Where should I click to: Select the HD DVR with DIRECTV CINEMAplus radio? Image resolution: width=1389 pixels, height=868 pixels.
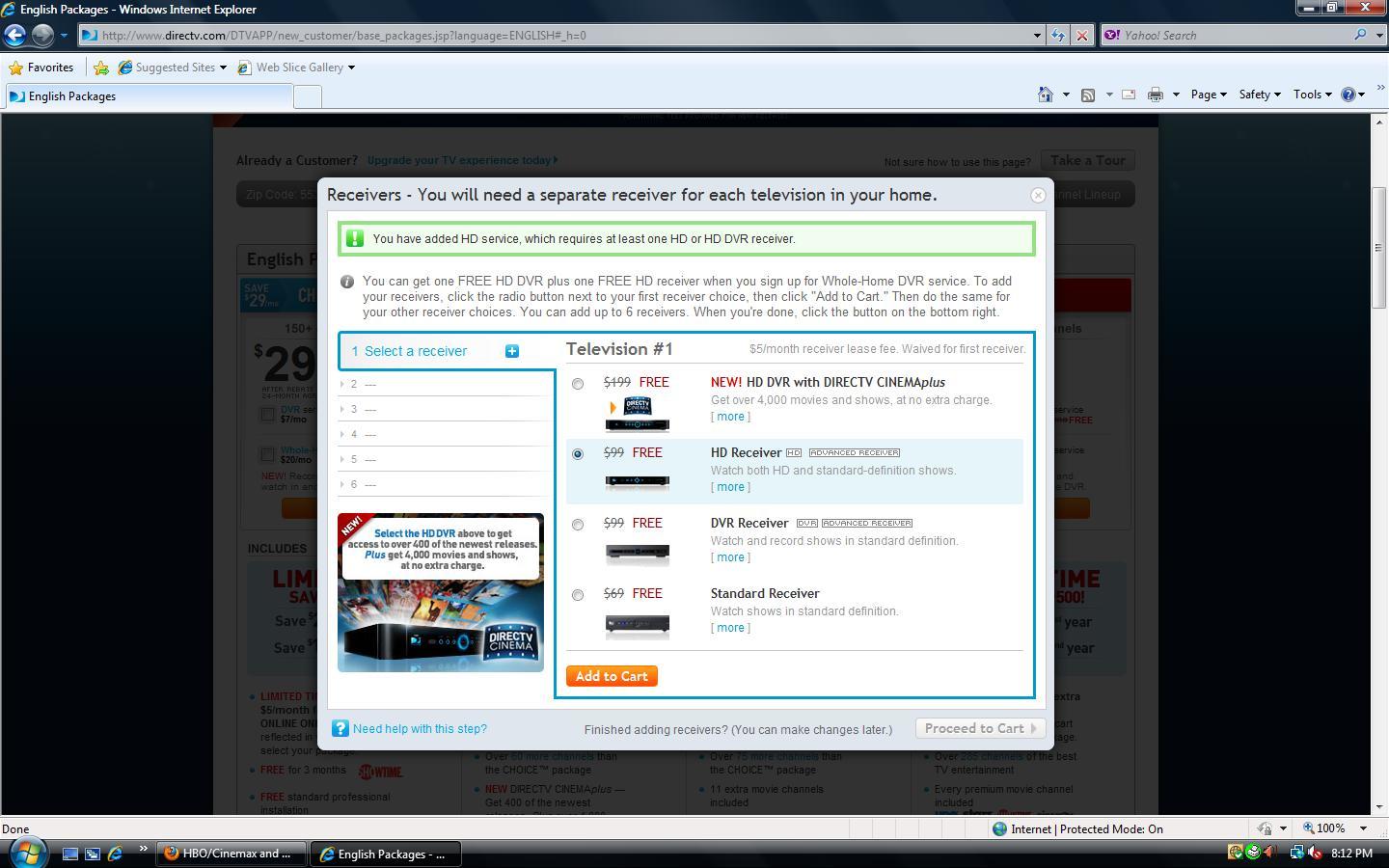point(578,384)
